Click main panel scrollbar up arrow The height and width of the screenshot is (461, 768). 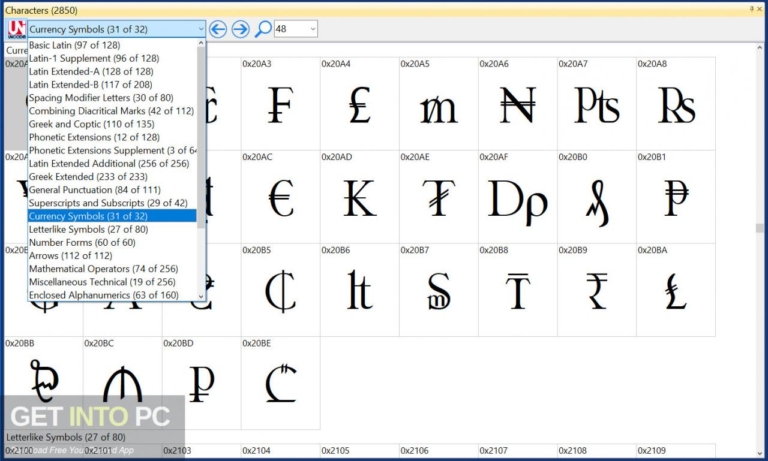coord(760,48)
